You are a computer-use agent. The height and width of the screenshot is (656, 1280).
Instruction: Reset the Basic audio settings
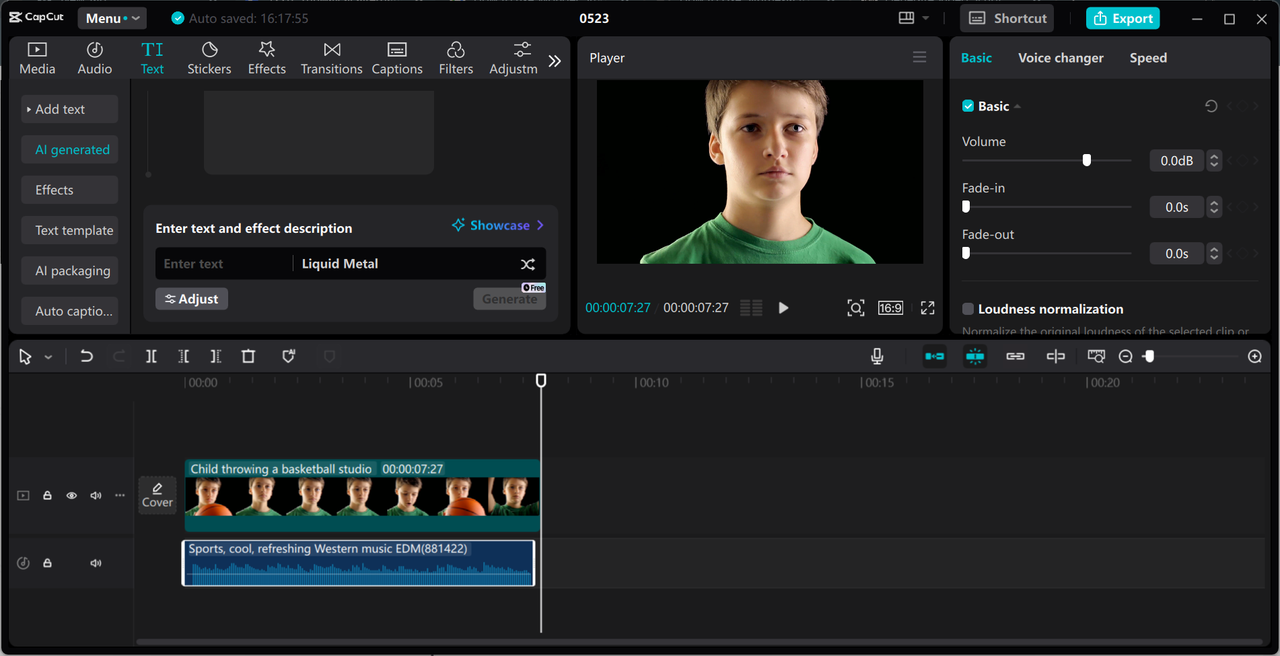(x=1211, y=106)
